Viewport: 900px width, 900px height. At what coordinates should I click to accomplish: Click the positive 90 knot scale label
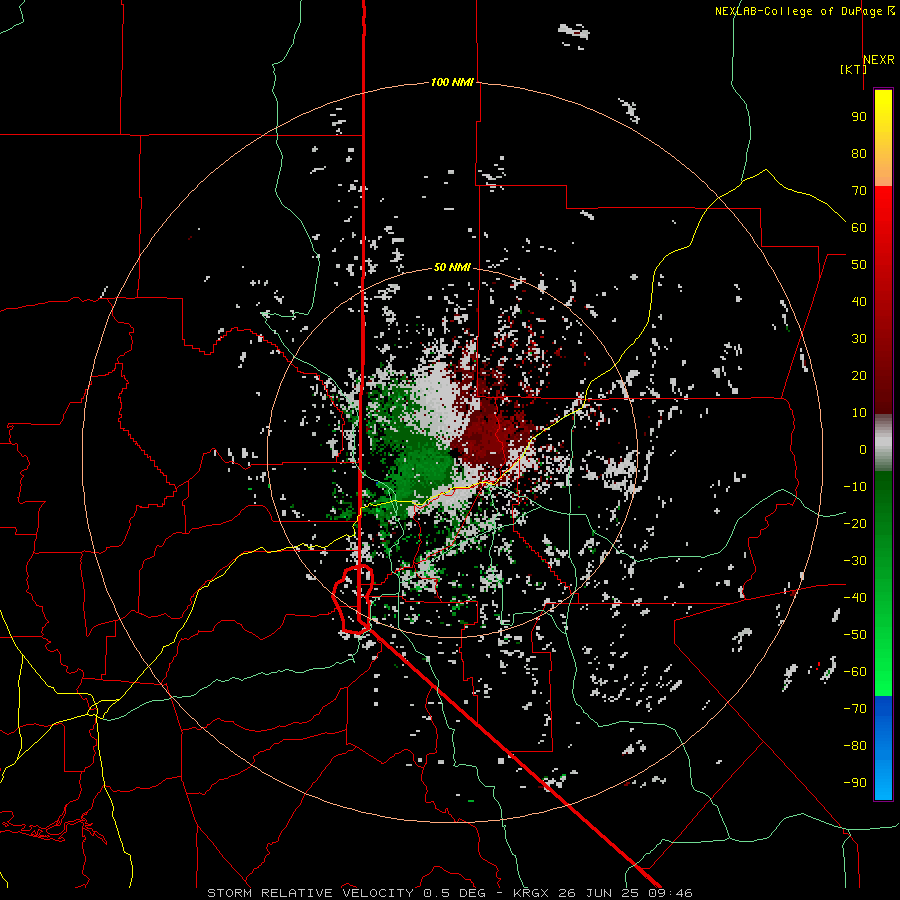point(859,117)
